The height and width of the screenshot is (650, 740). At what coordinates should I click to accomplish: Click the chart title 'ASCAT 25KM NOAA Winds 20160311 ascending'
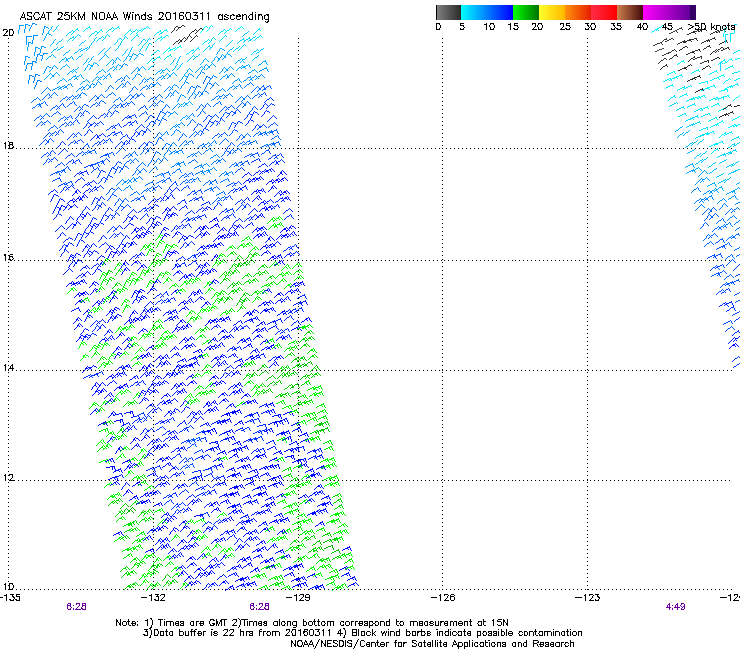[144, 17]
